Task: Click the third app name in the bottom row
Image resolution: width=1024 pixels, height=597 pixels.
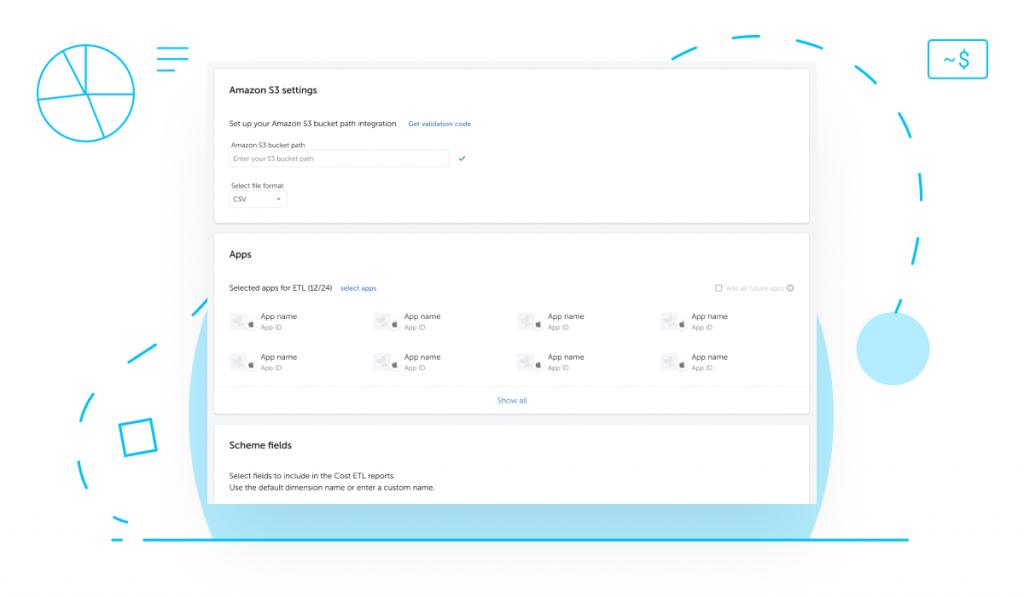Action: click(x=566, y=357)
